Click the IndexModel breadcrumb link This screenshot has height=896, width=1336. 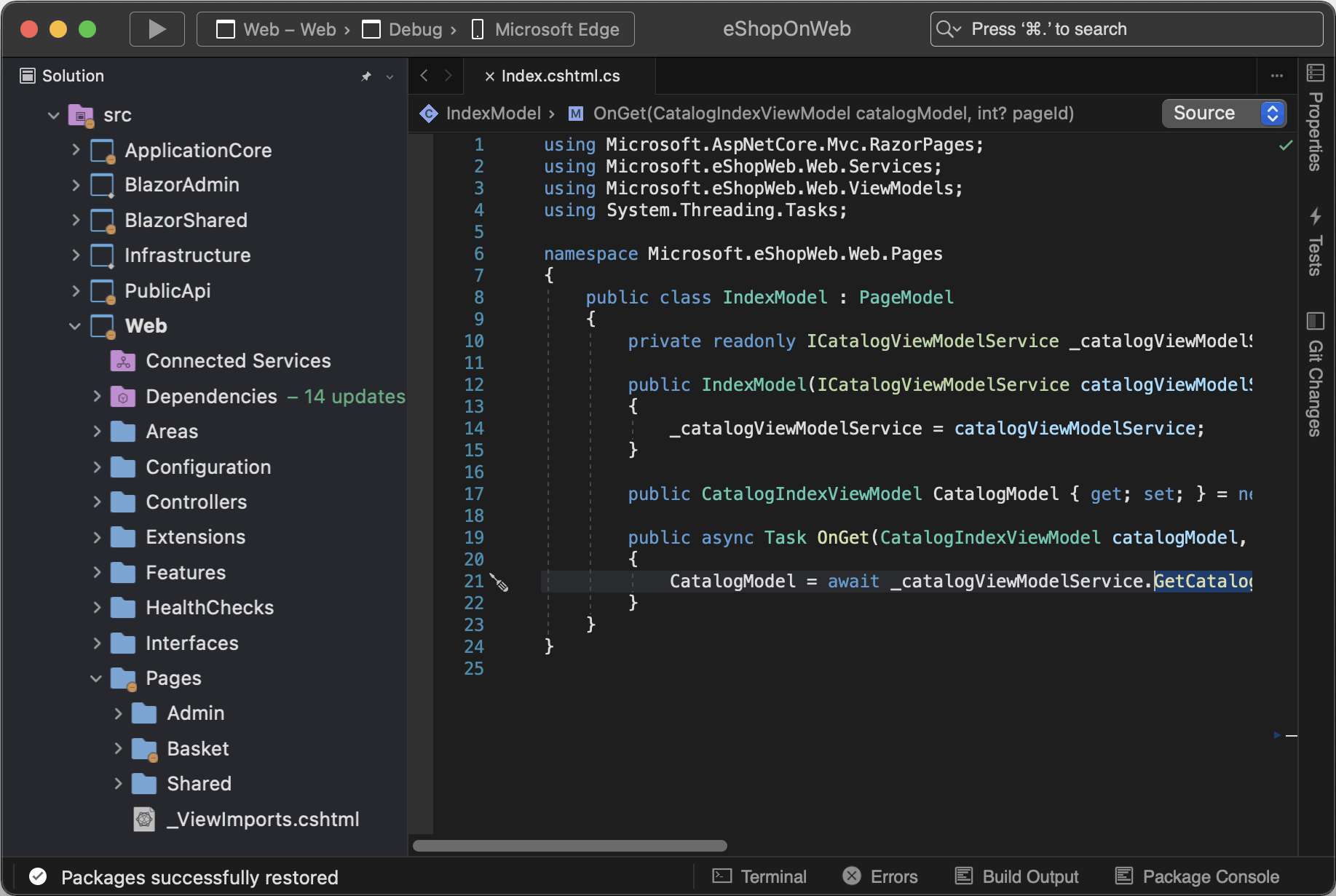click(x=492, y=114)
